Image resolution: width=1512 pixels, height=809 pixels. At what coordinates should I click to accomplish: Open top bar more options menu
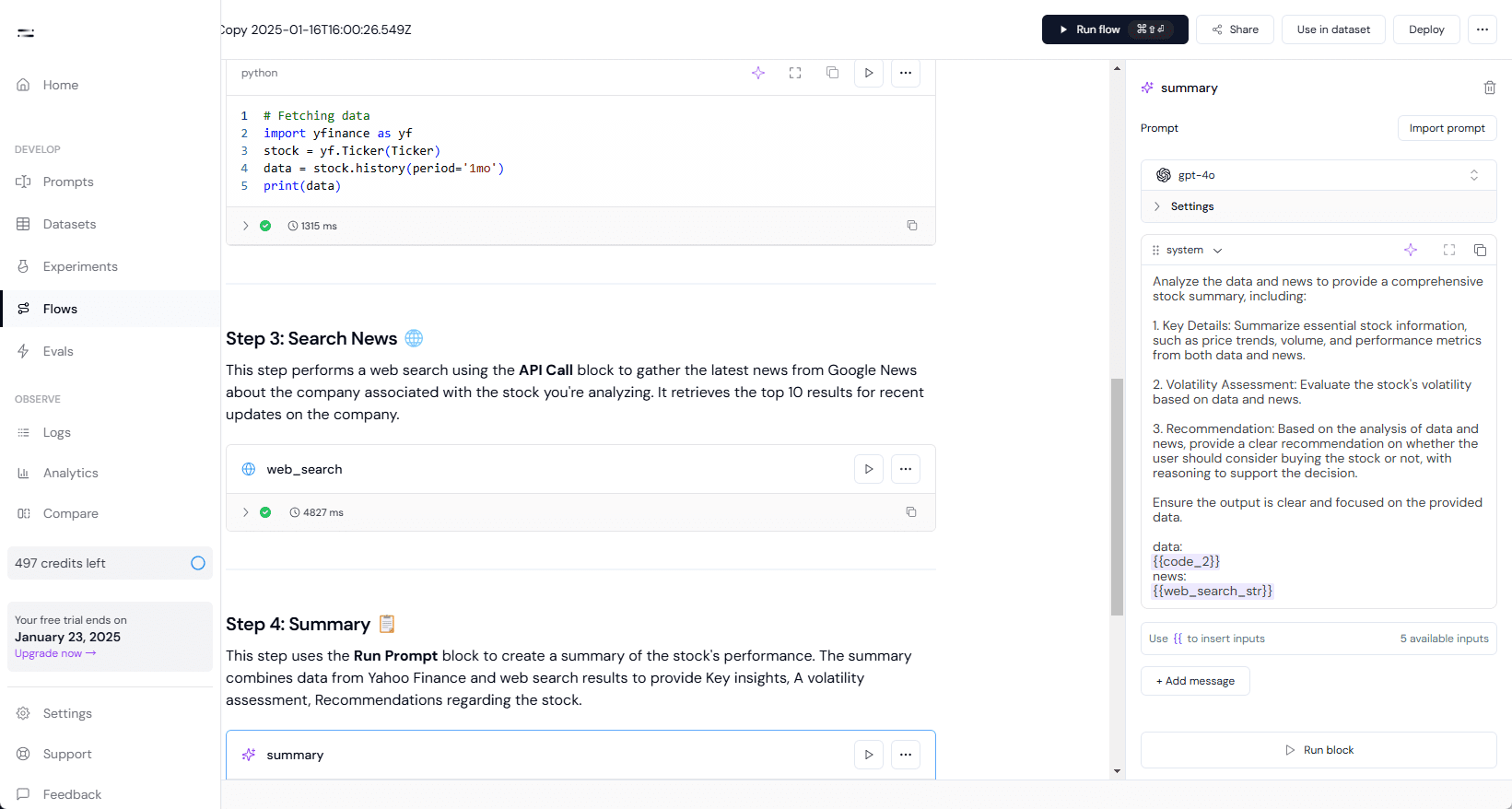(x=1483, y=29)
